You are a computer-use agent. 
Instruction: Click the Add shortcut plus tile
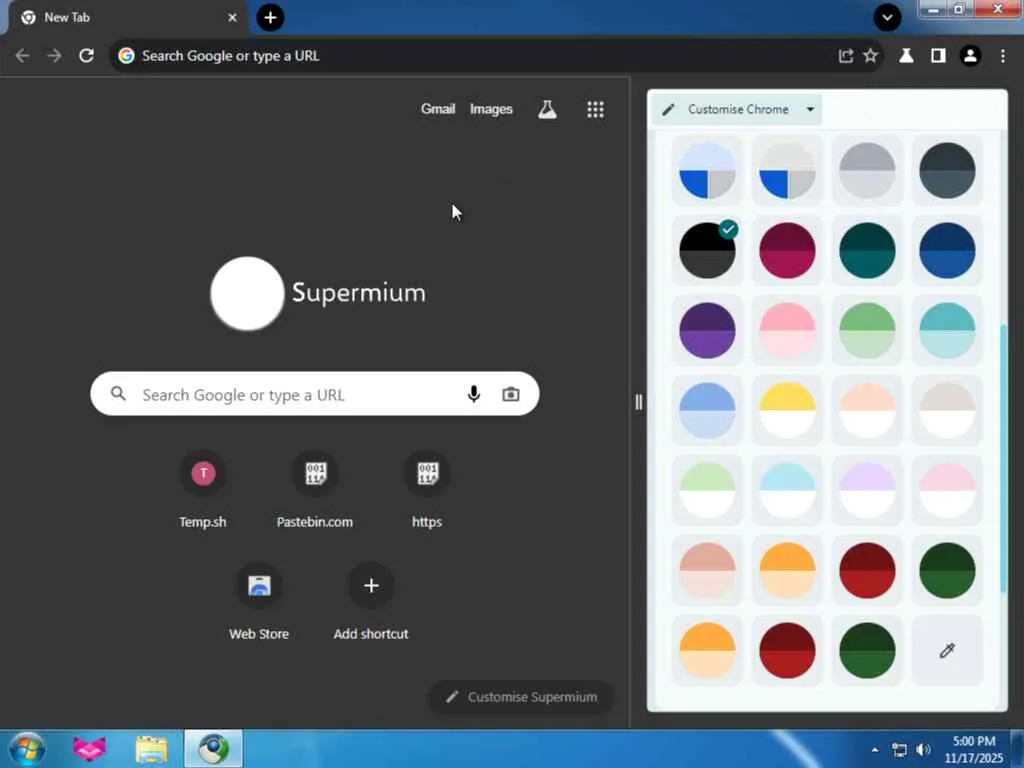tap(371, 601)
